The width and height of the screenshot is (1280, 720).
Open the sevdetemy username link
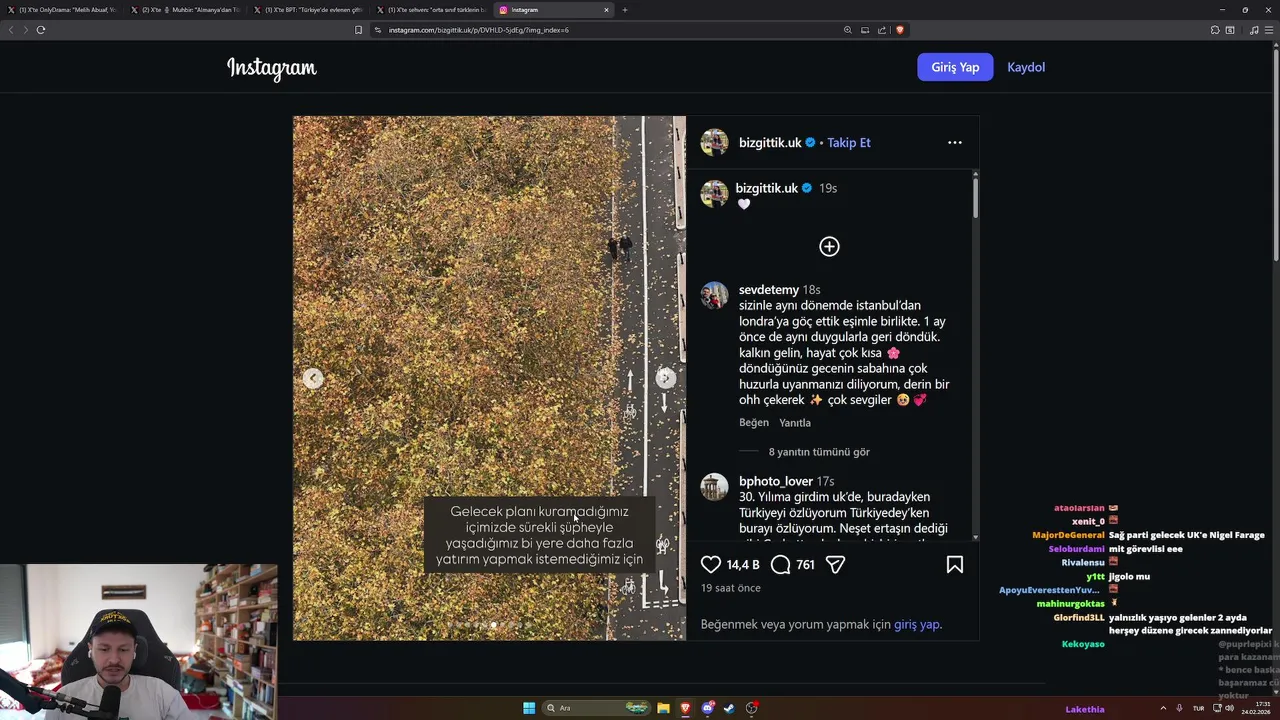pyautogui.click(x=769, y=290)
